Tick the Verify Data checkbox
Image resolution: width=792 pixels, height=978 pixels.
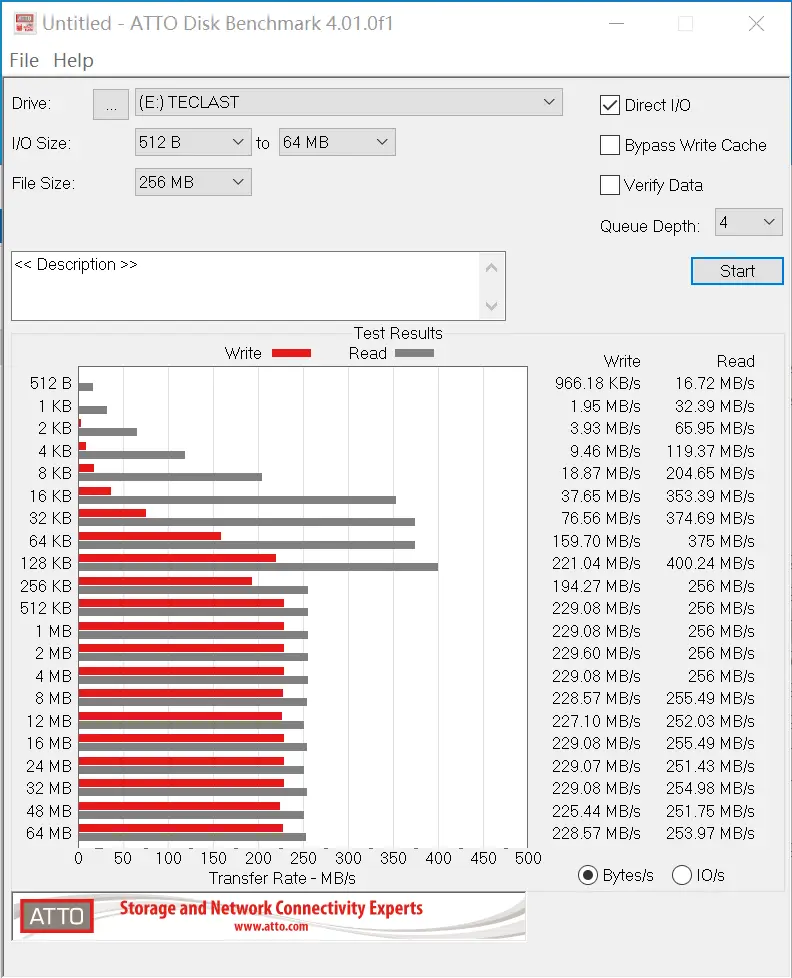[609, 185]
